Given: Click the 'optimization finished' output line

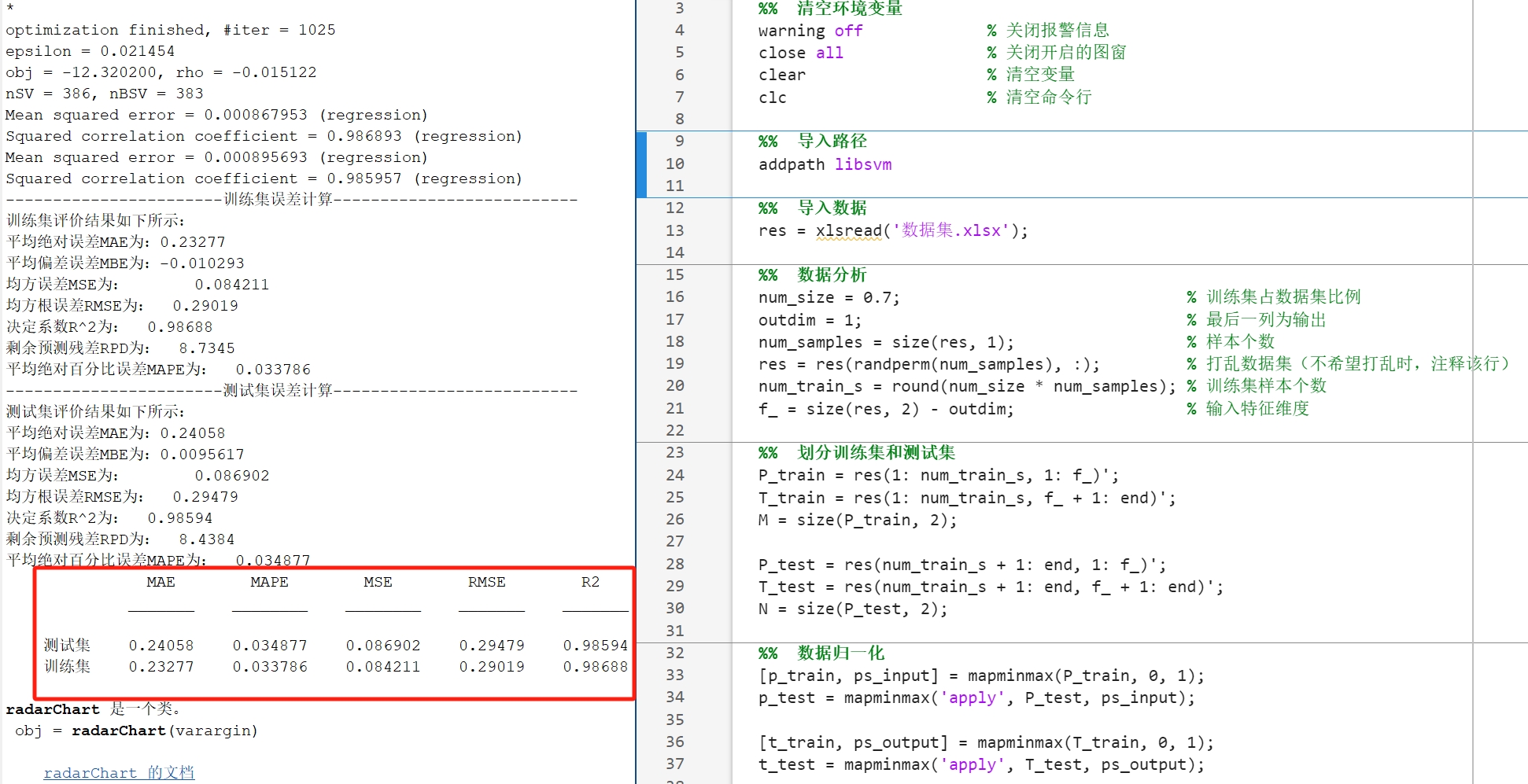Looking at the screenshot, I should click(170, 29).
